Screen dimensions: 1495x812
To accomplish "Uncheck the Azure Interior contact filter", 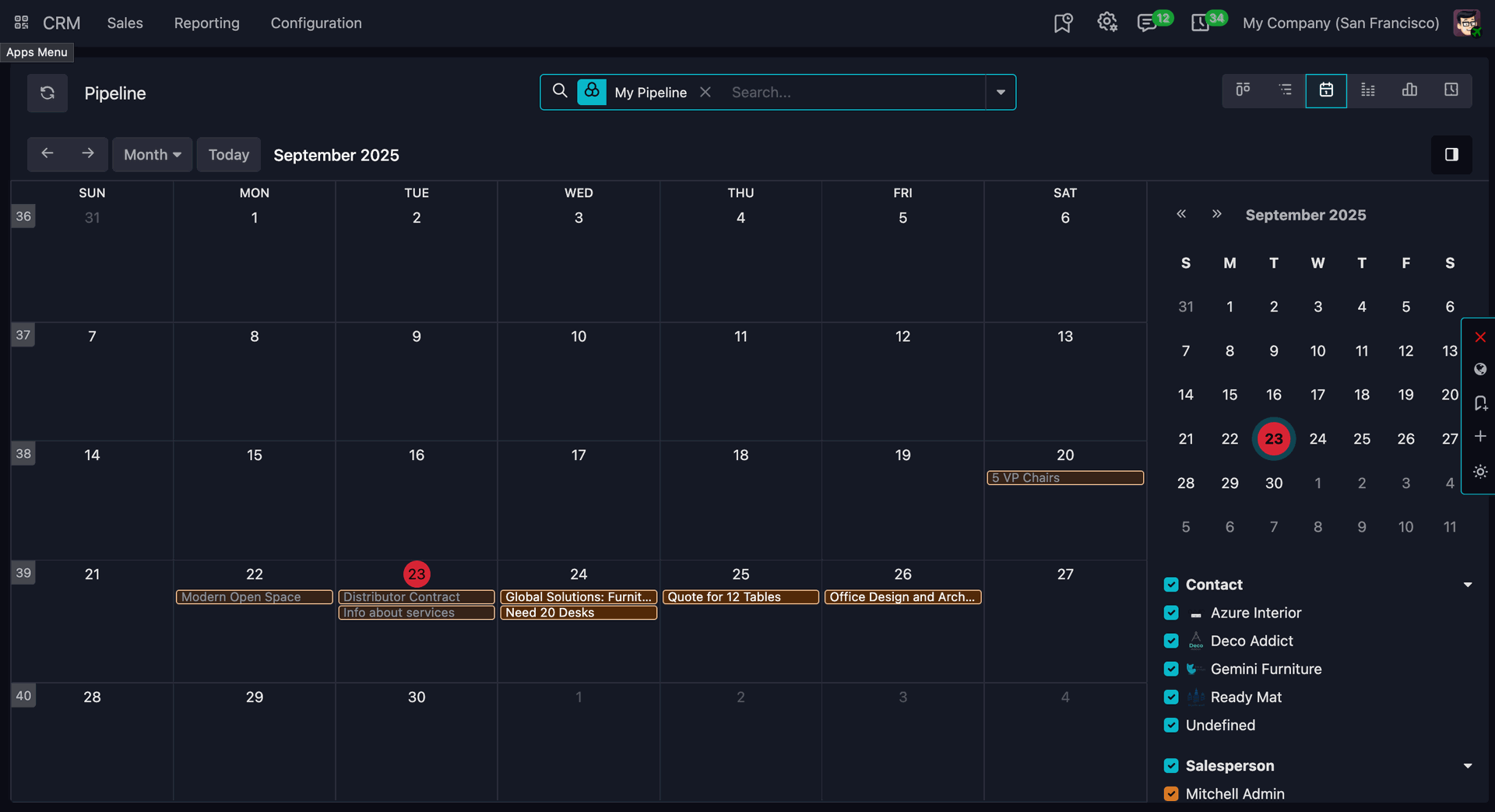I will coord(1171,613).
